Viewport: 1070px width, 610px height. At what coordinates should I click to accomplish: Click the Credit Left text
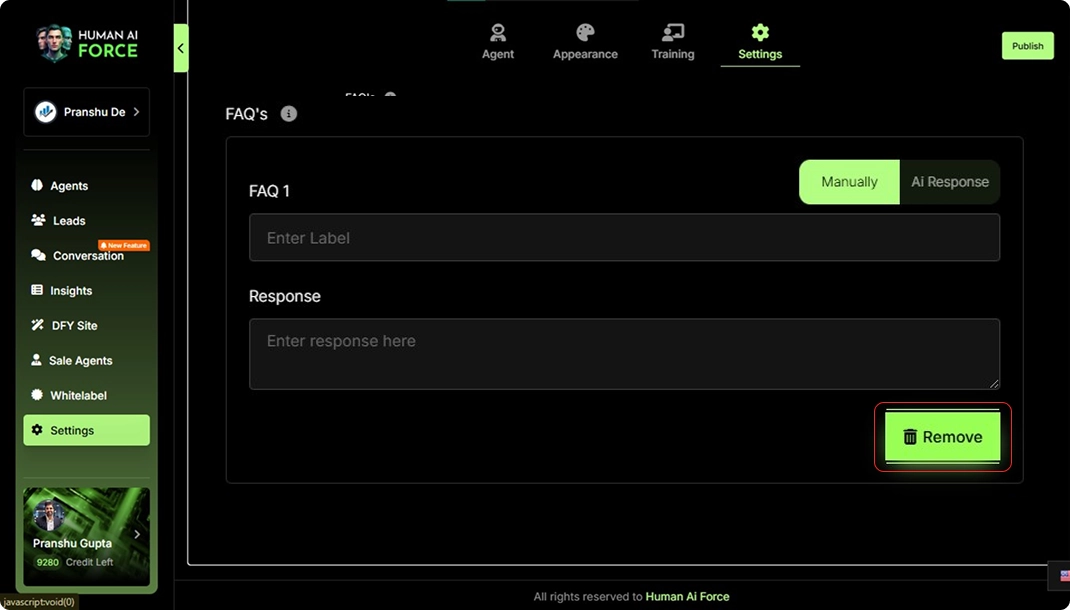pos(89,562)
